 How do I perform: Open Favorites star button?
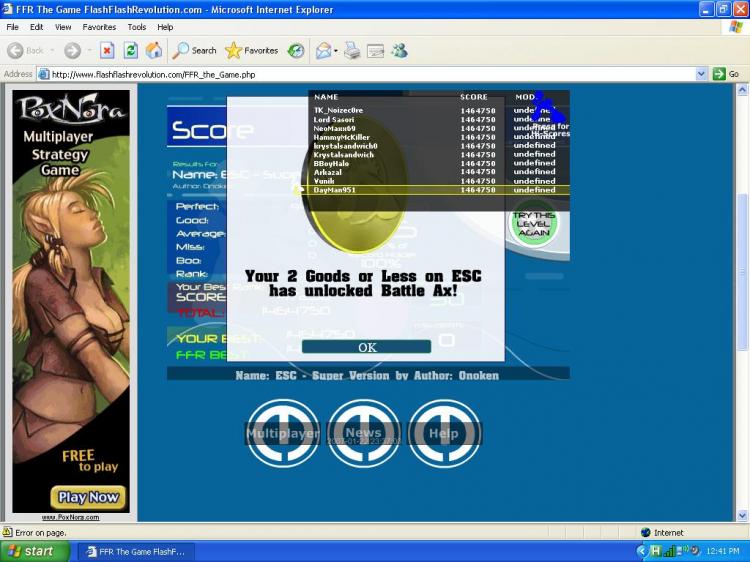click(252, 50)
